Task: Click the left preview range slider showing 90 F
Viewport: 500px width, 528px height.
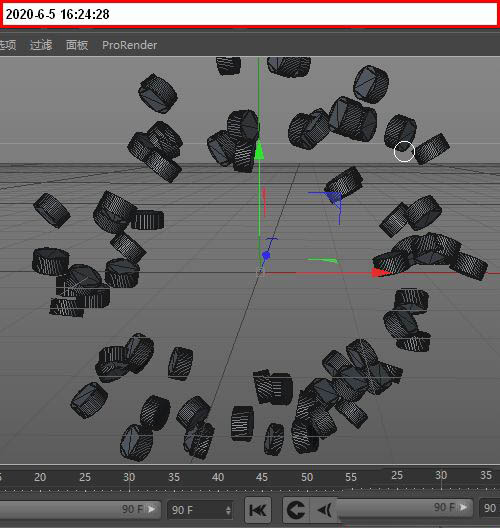Action: click(79, 509)
